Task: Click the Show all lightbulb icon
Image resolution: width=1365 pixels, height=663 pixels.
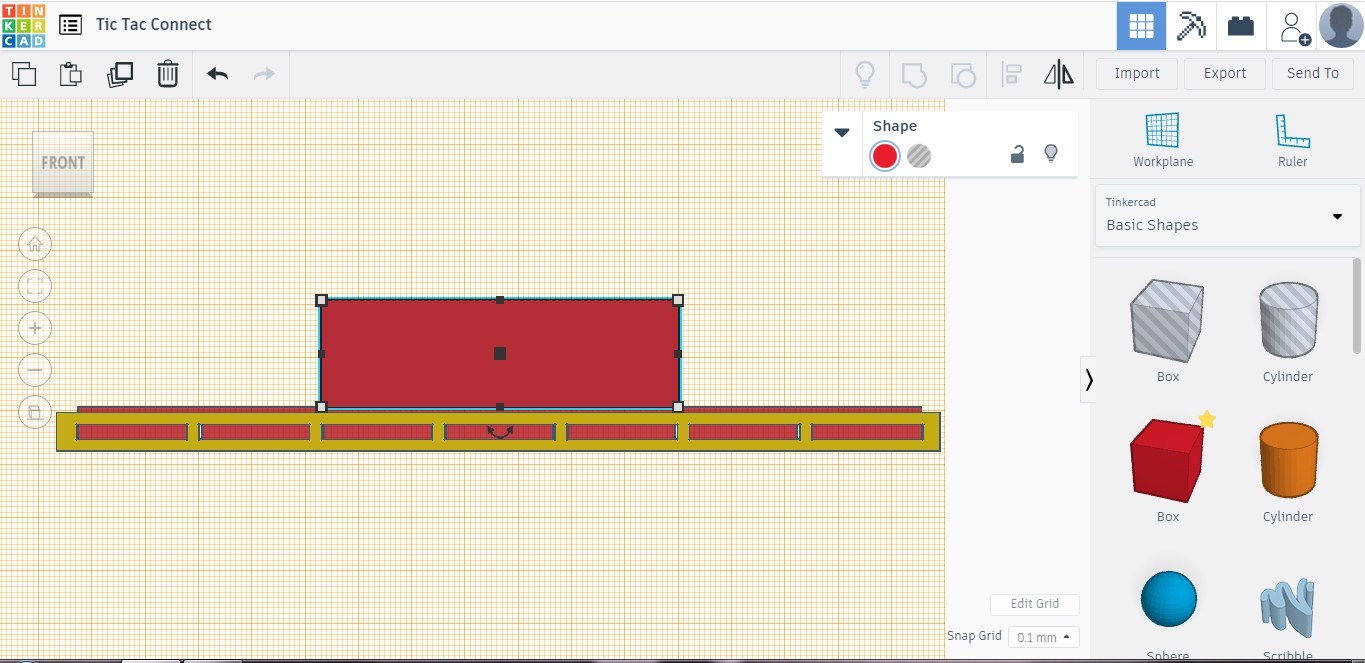Action: click(x=865, y=74)
